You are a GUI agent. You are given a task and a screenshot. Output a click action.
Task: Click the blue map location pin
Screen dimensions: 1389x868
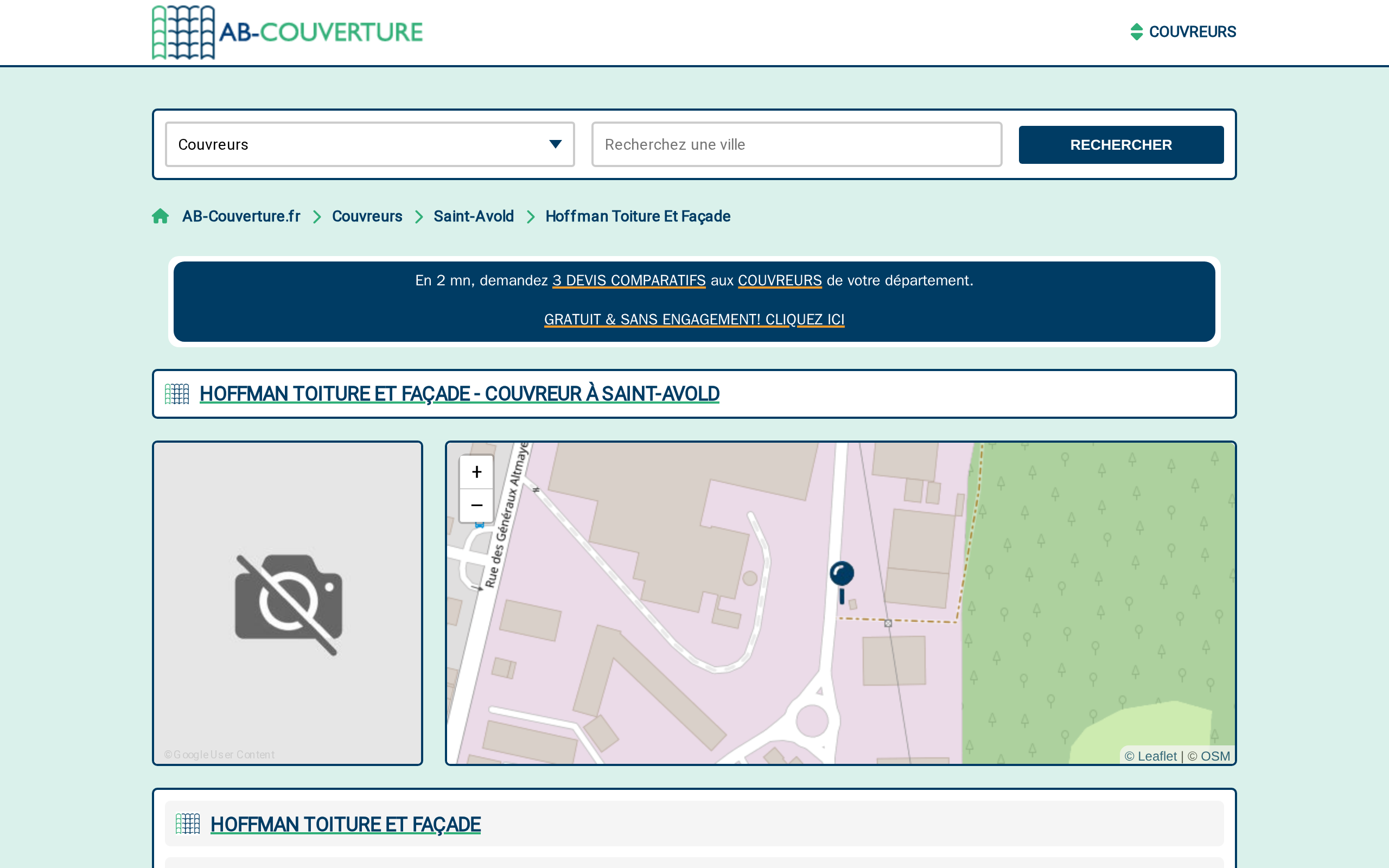842,582
